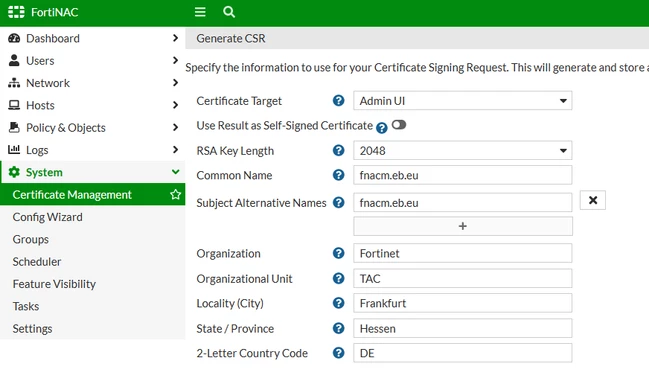The height and width of the screenshot is (375, 649).
Task: Open help for Certificate Target
Action: [x=339, y=101]
